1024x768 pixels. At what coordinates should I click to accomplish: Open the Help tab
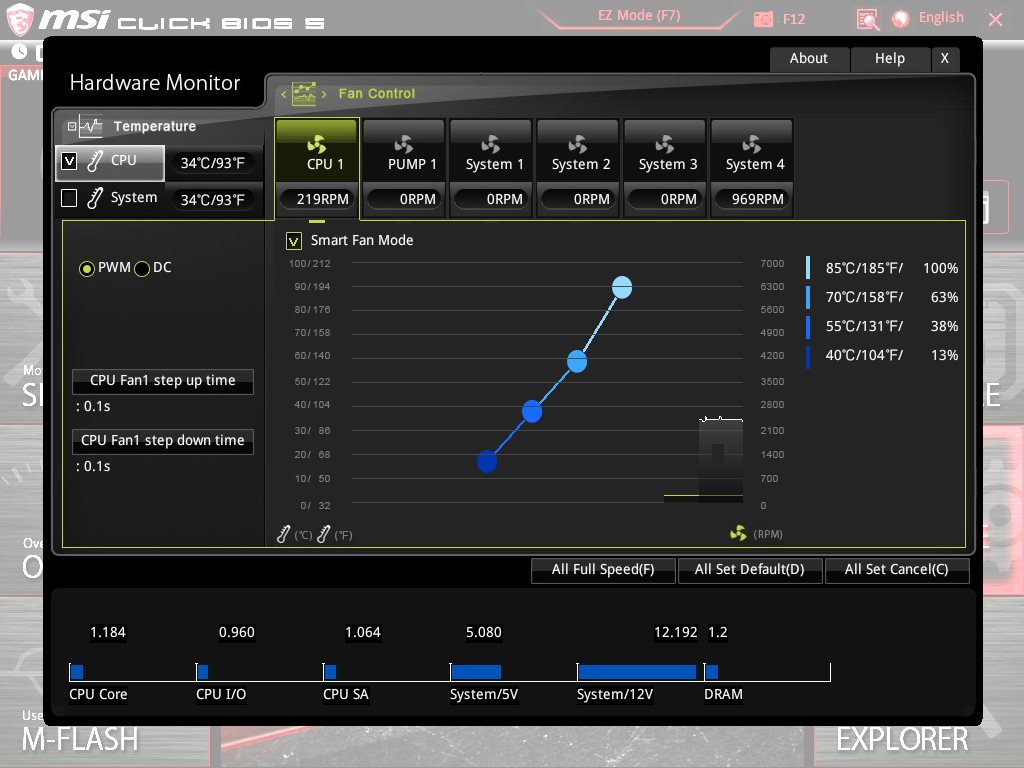(889, 58)
